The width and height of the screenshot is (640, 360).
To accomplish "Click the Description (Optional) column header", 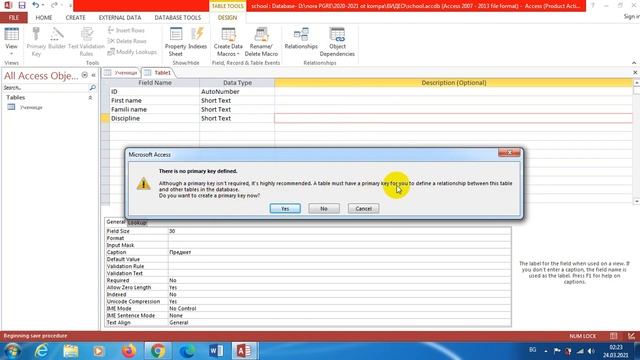I will click(x=453, y=83).
